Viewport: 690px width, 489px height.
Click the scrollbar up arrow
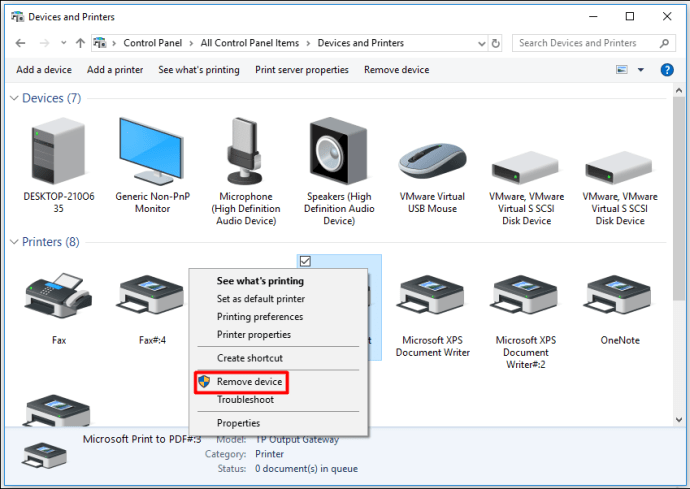(x=679, y=90)
